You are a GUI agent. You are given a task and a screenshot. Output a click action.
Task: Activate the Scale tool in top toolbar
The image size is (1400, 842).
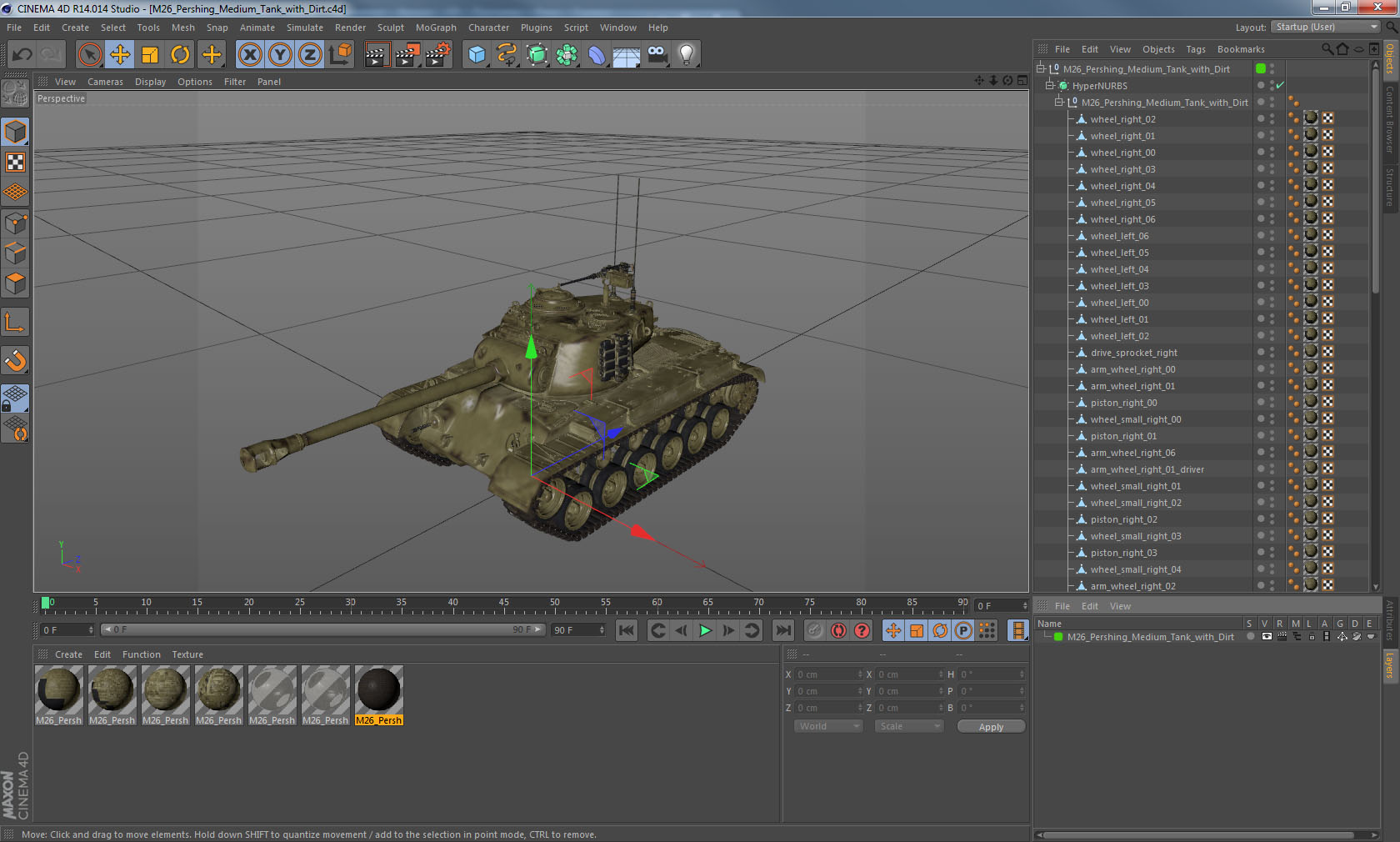(150, 55)
